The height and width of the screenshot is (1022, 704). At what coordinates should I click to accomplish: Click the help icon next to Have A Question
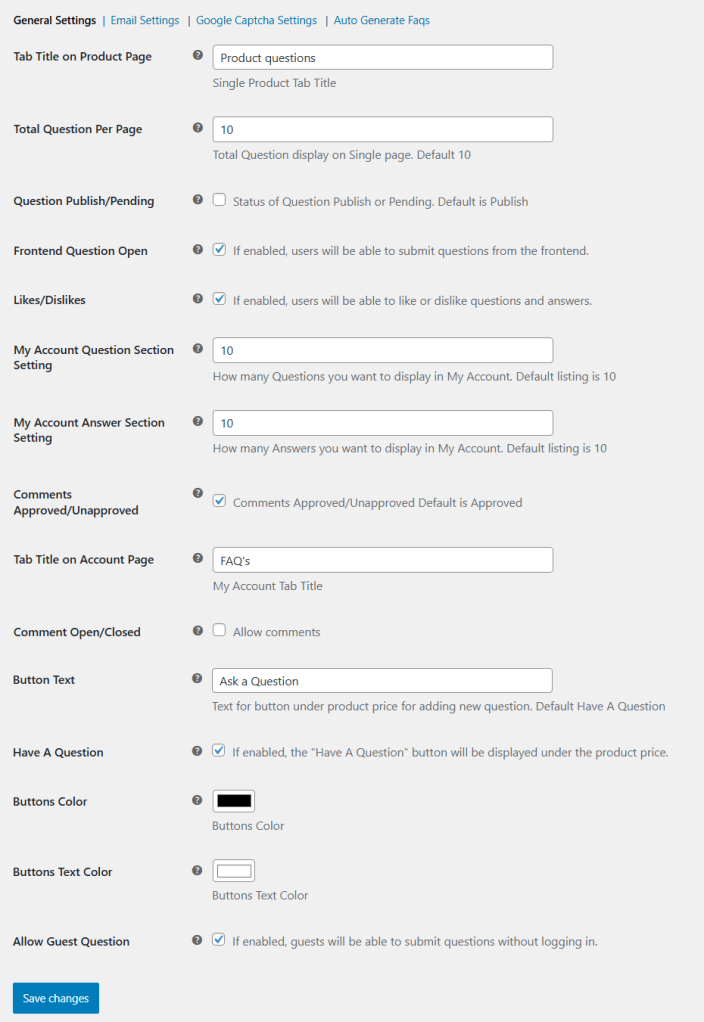(x=197, y=750)
